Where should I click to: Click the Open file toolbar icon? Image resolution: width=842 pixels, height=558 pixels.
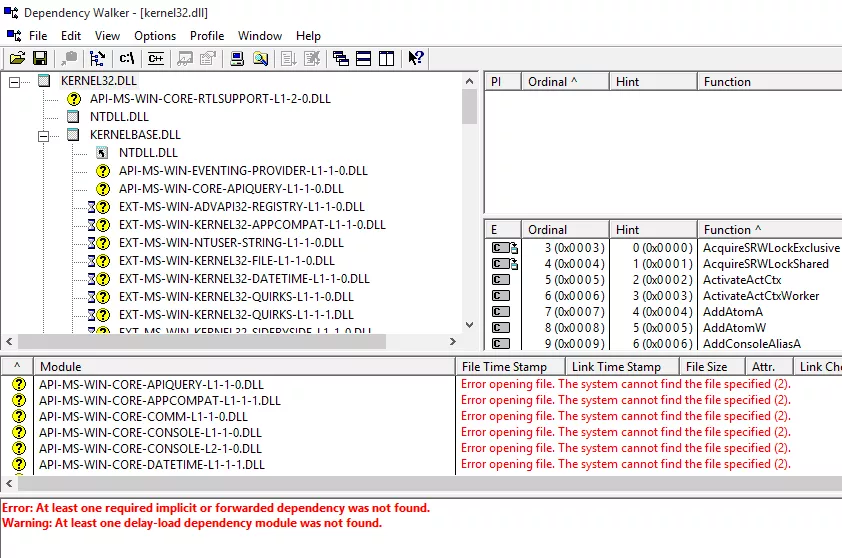[17, 58]
